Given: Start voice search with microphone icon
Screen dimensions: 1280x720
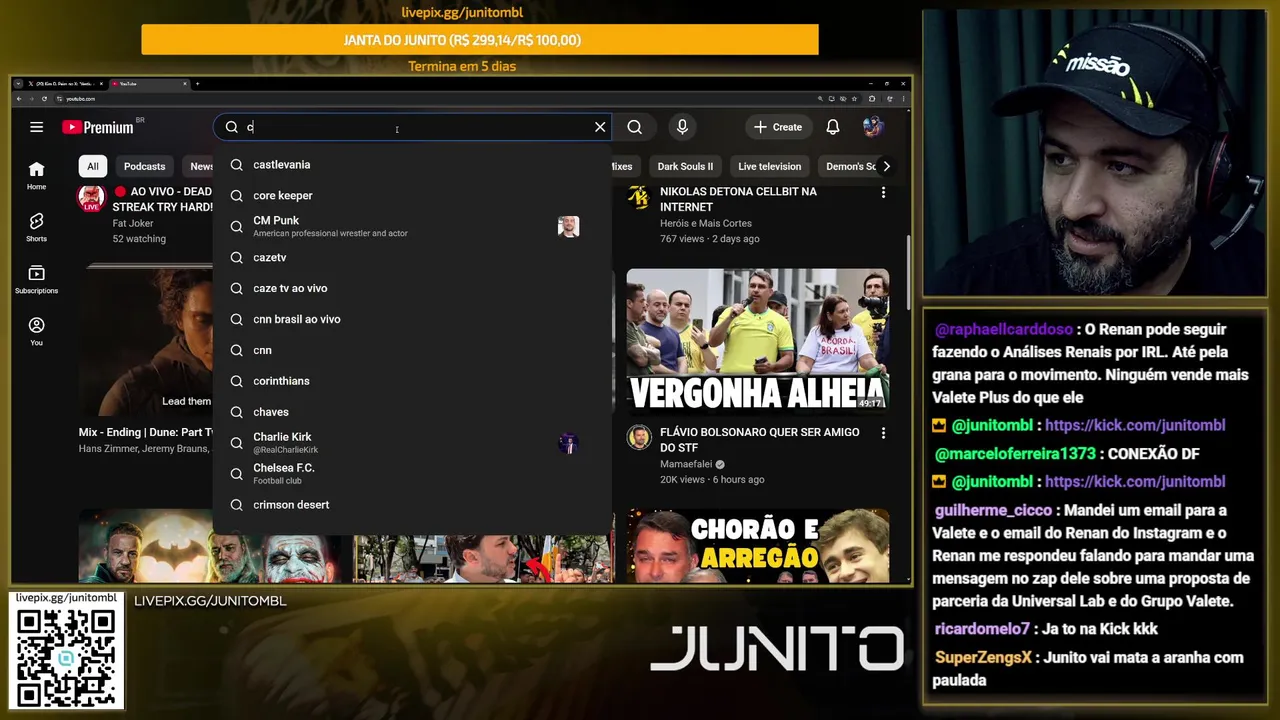Looking at the screenshot, I should (682, 127).
